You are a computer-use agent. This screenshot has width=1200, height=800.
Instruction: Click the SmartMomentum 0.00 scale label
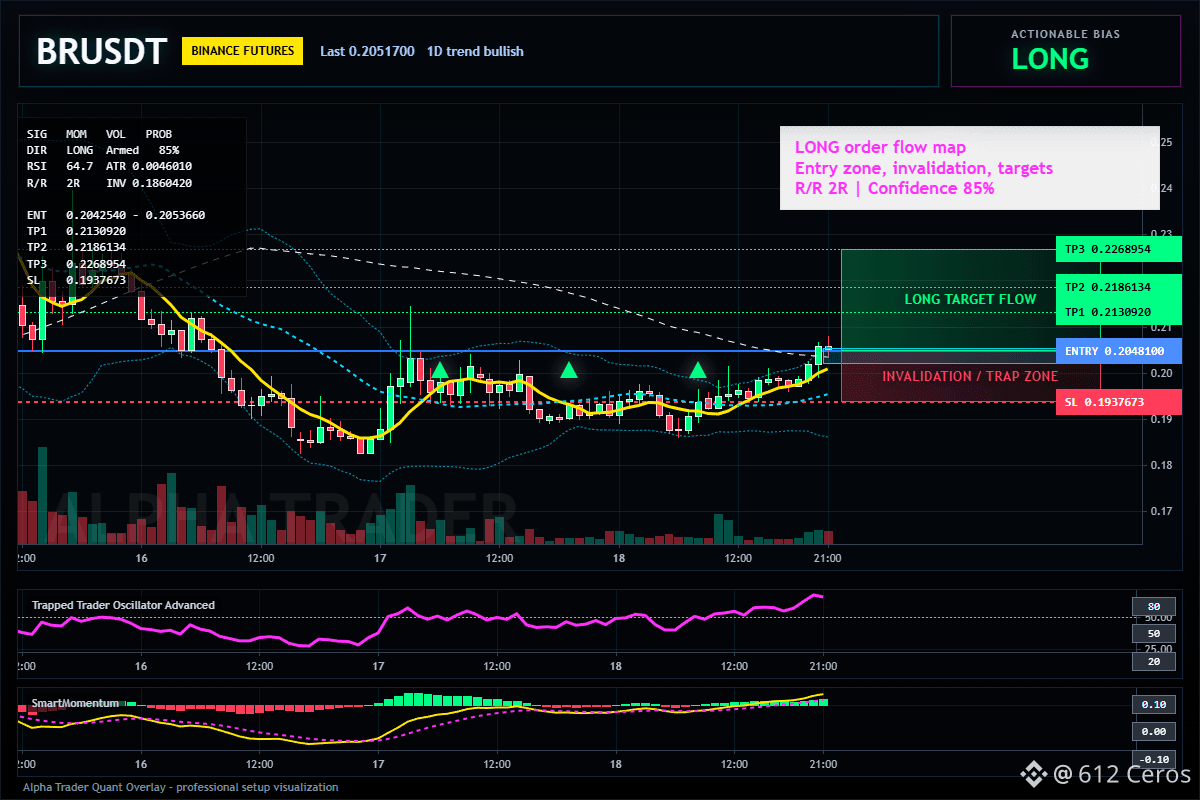(x=1153, y=732)
